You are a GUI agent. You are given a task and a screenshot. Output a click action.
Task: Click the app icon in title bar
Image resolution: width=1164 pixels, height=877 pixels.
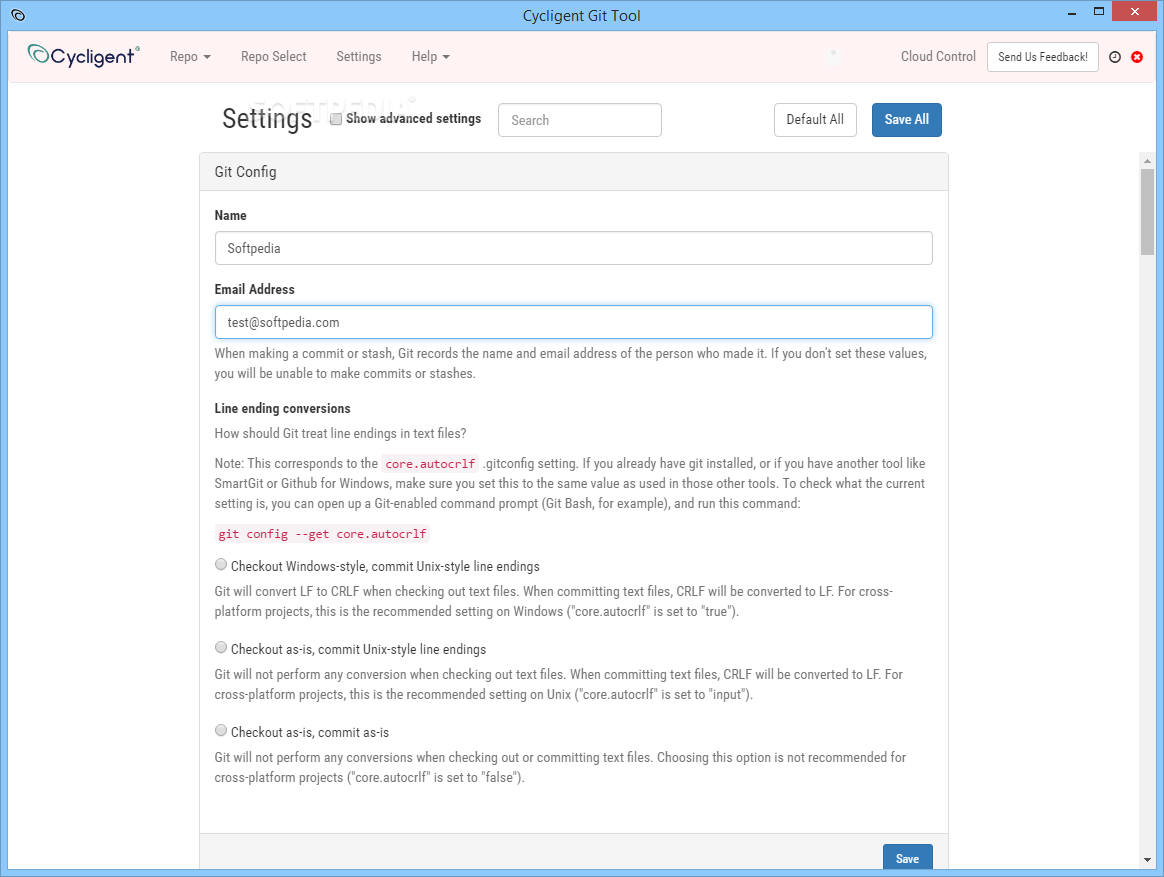click(x=19, y=15)
